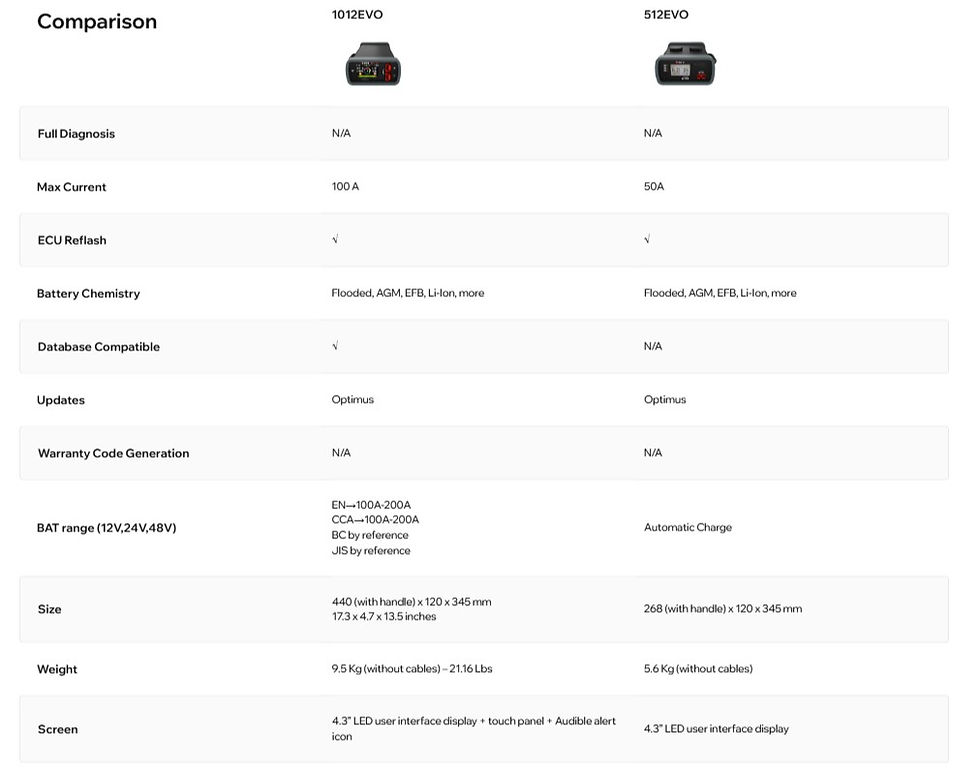
Task: Select the 512EVO column heading
Action: (x=666, y=14)
